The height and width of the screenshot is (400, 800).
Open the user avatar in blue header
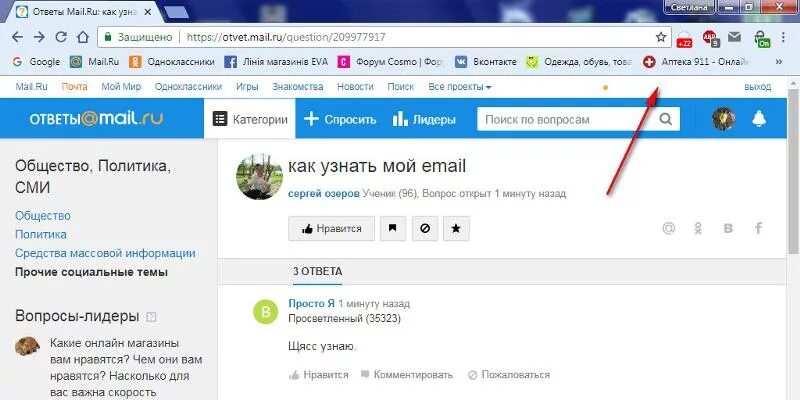click(x=723, y=119)
